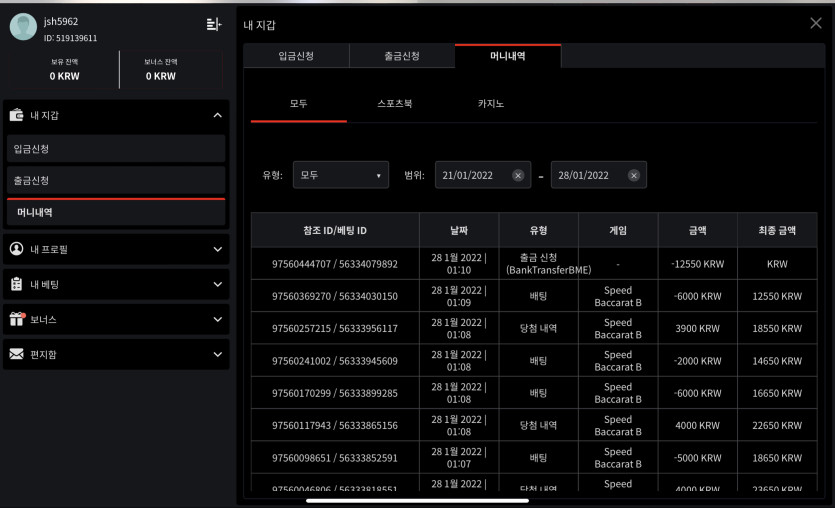Select the 카지노 filter tab
The width and height of the screenshot is (835, 508).
490,104
